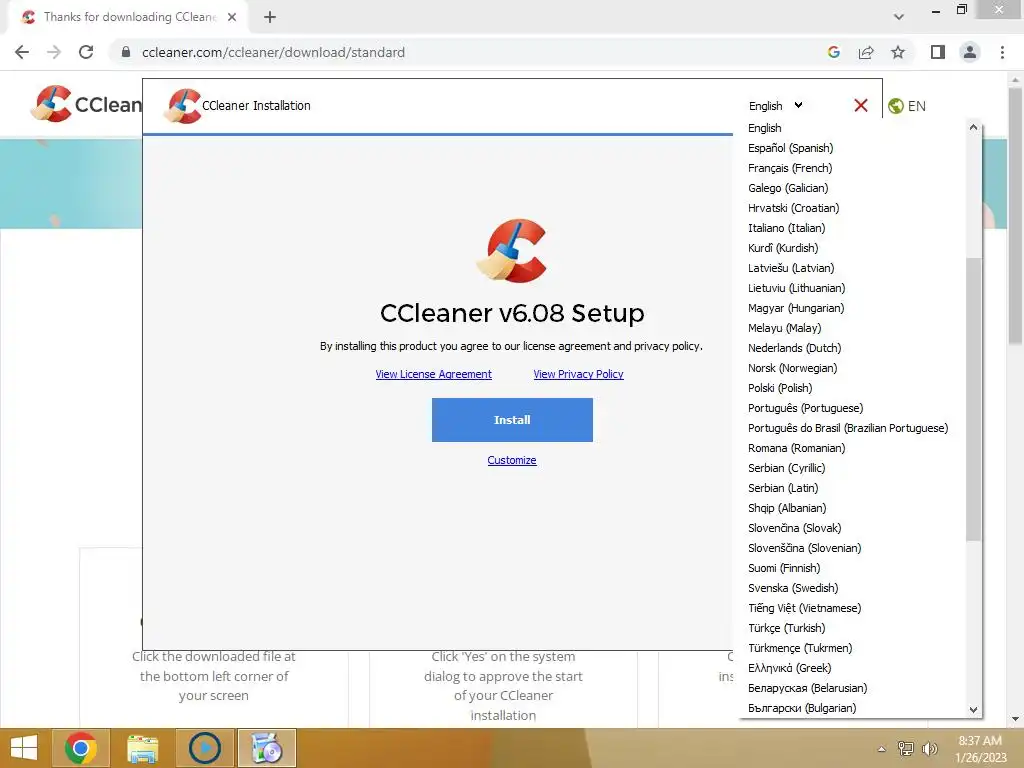Click the volume speaker tray icon

click(929, 748)
